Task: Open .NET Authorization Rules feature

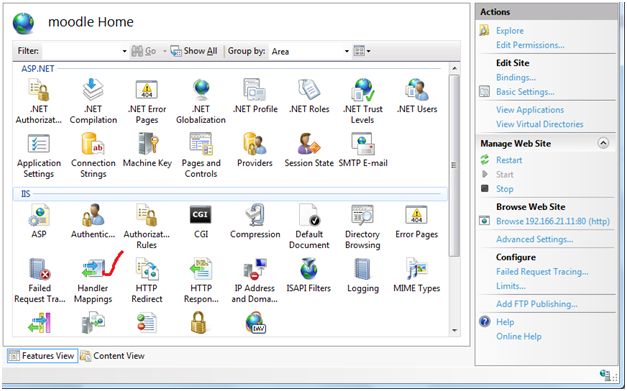Action: pos(39,101)
